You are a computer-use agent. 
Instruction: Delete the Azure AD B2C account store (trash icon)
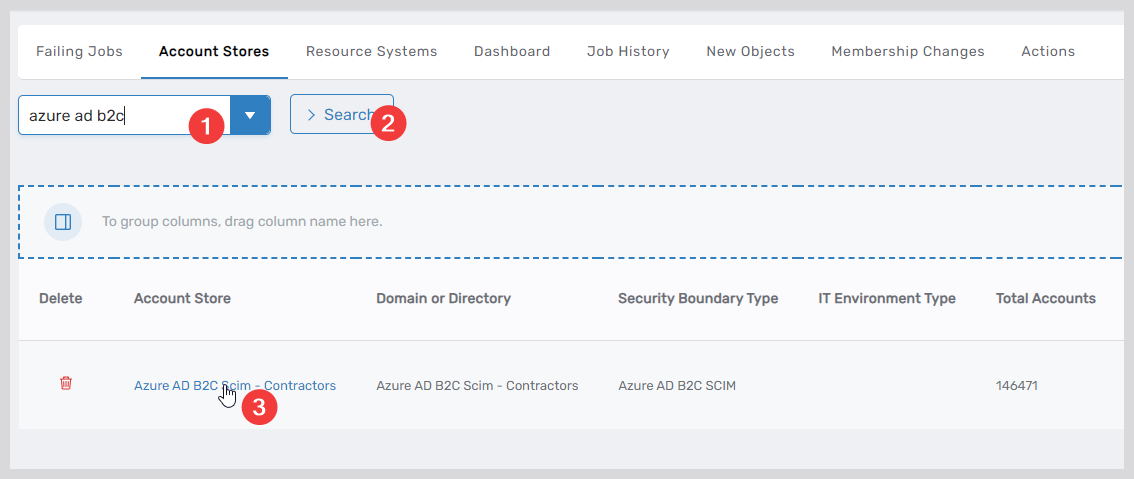pyautogui.click(x=66, y=384)
